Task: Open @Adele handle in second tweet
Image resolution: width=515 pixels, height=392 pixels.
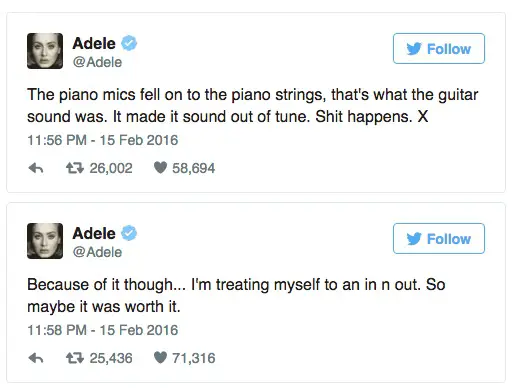Action: pyautogui.click(x=97, y=252)
